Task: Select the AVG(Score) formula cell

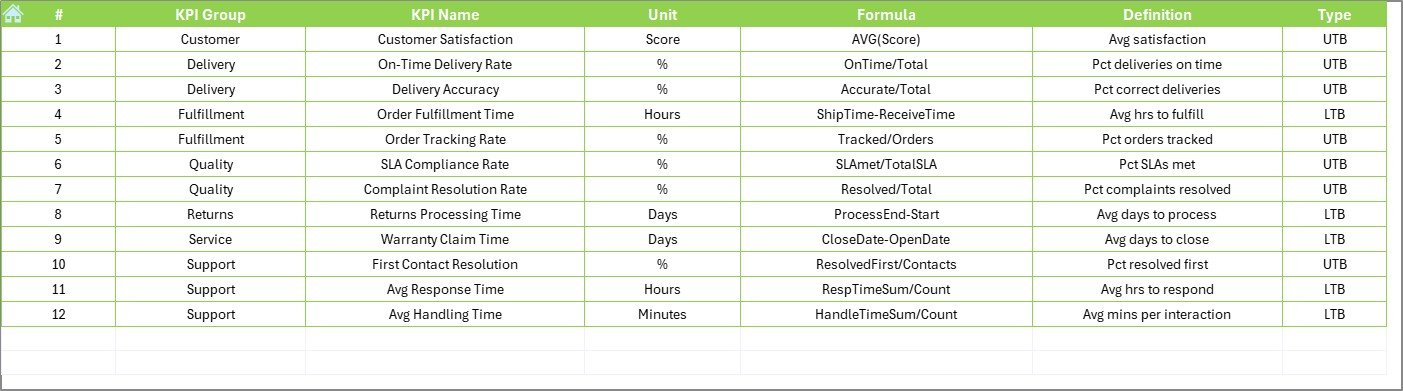Action: [x=886, y=40]
